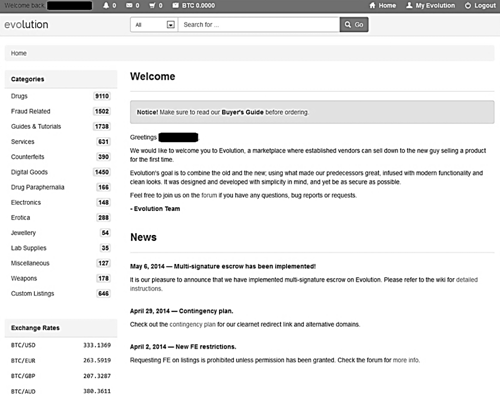The width and height of the screenshot is (500, 398).
Task: Open Digital Goods category
Action: (x=29, y=172)
